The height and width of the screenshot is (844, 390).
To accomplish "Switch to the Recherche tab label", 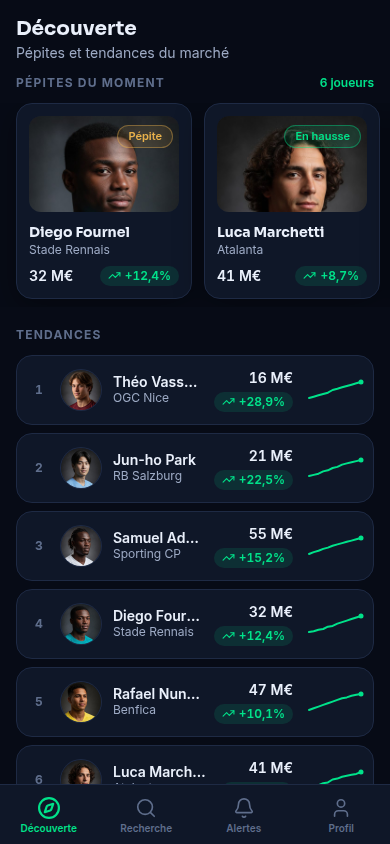I will [146, 828].
